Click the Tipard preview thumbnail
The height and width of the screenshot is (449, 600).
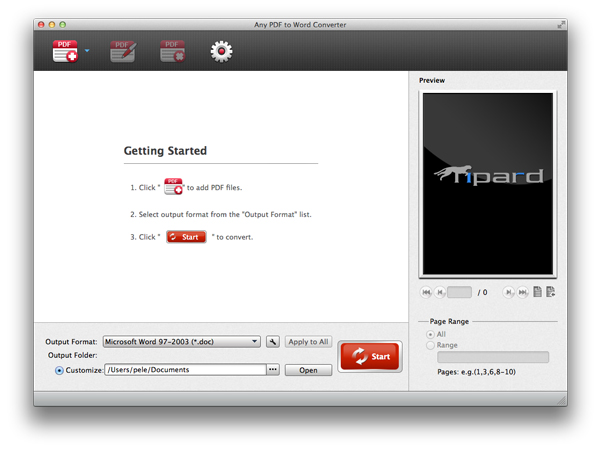pyautogui.click(x=488, y=184)
